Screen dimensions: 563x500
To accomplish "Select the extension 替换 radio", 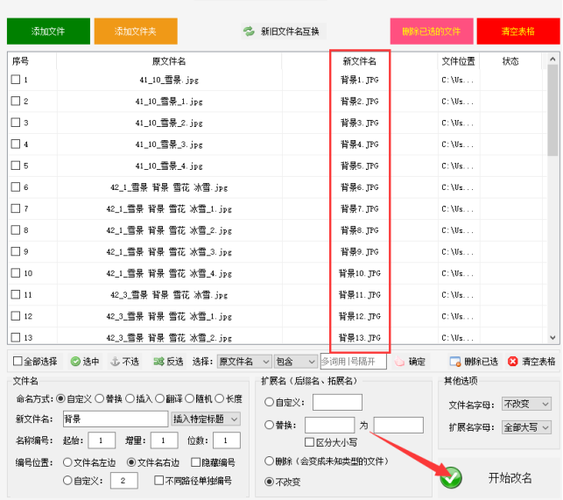I will coord(269,425).
